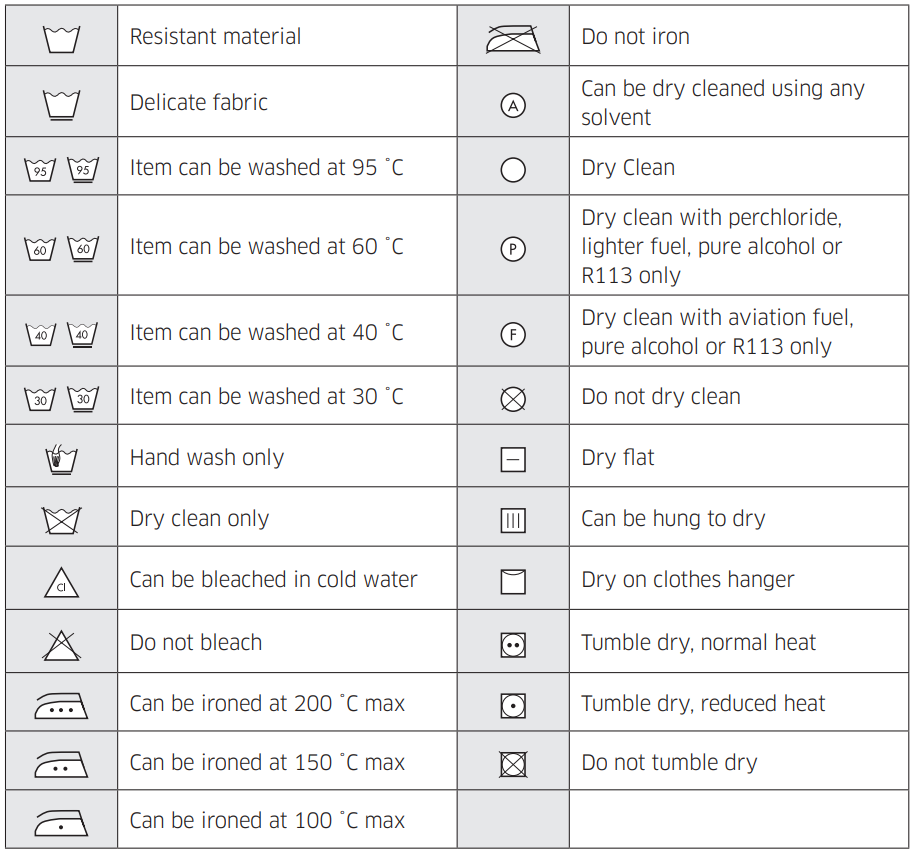914x854 pixels.
Task: Click the "Dry on clothes hanger" text
Action: [x=688, y=580]
